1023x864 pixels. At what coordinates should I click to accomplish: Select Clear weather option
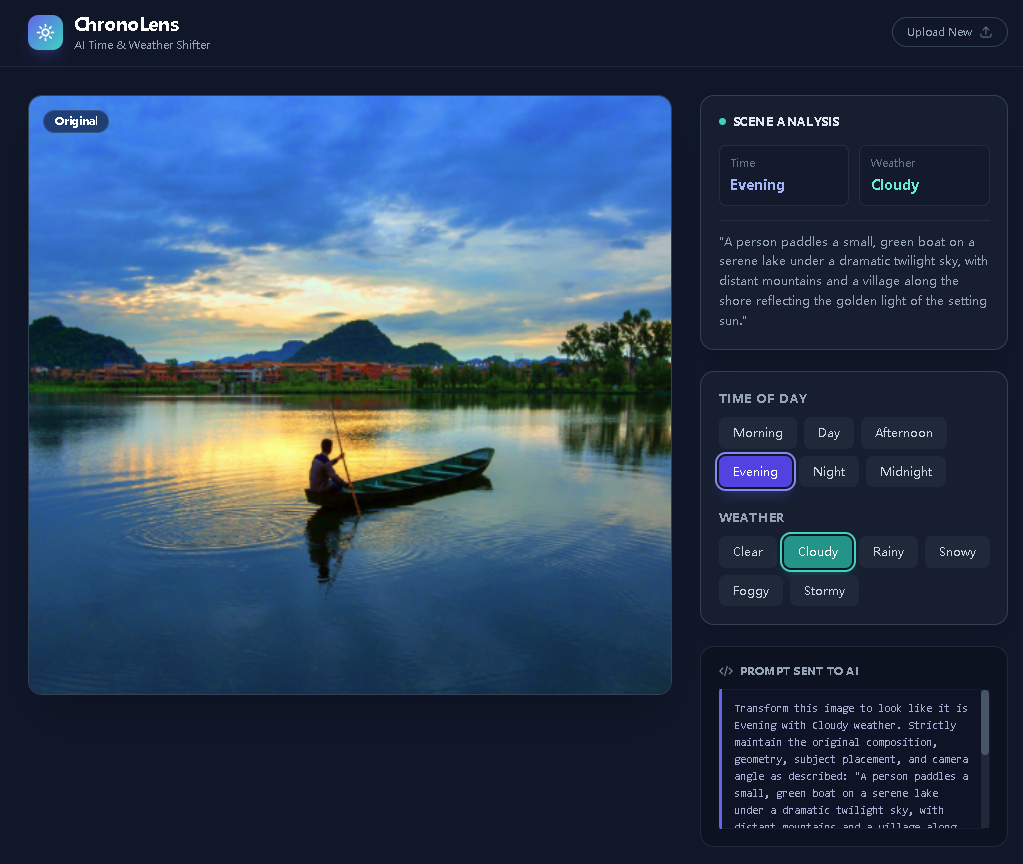click(747, 552)
